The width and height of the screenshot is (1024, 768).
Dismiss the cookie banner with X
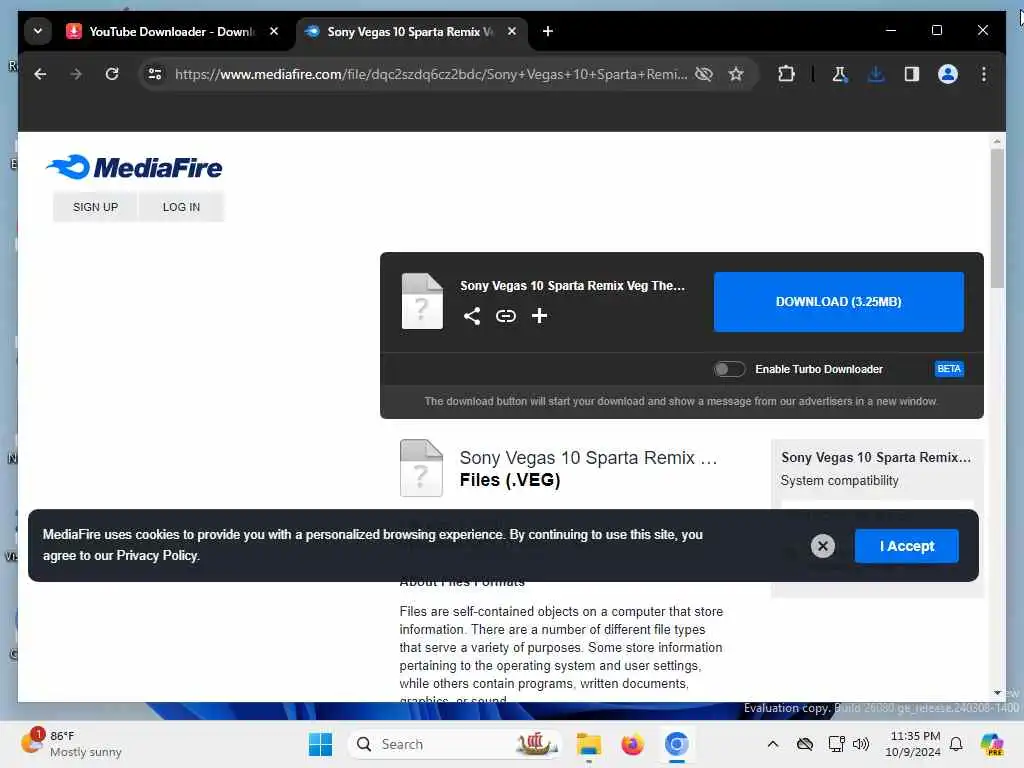pos(823,546)
